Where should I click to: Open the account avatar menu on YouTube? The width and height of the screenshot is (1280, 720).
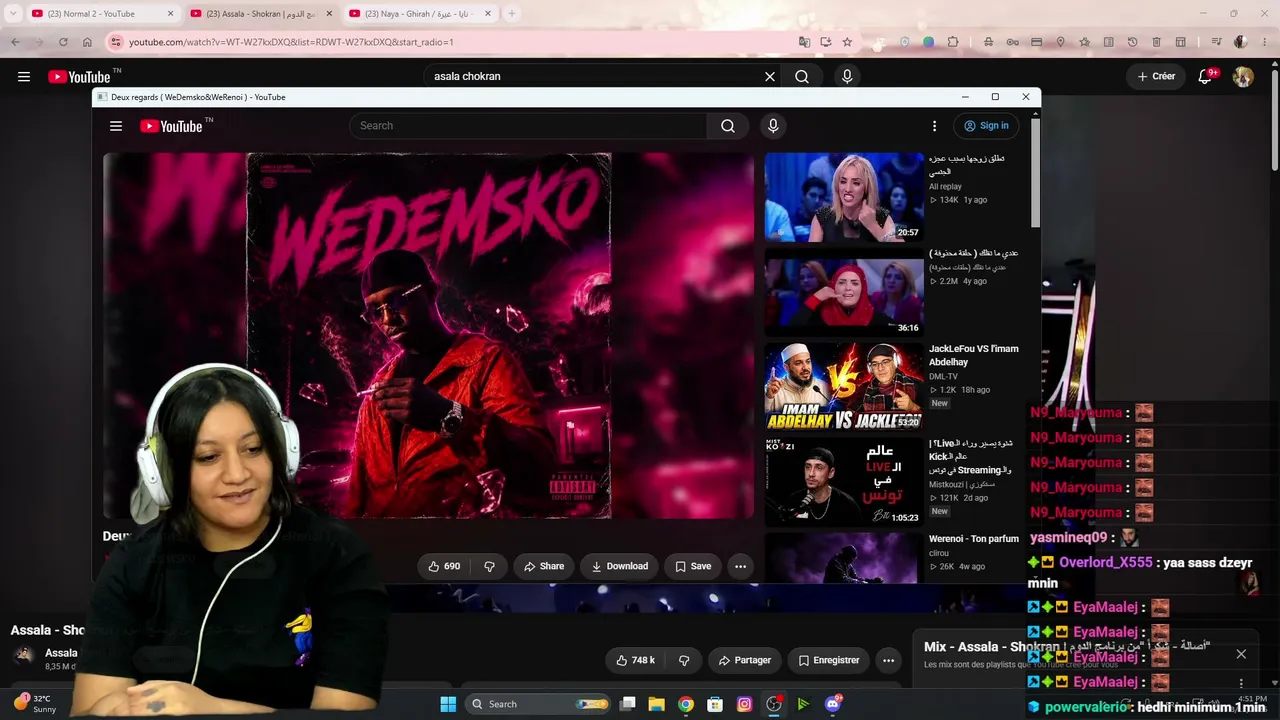pyautogui.click(x=1243, y=77)
